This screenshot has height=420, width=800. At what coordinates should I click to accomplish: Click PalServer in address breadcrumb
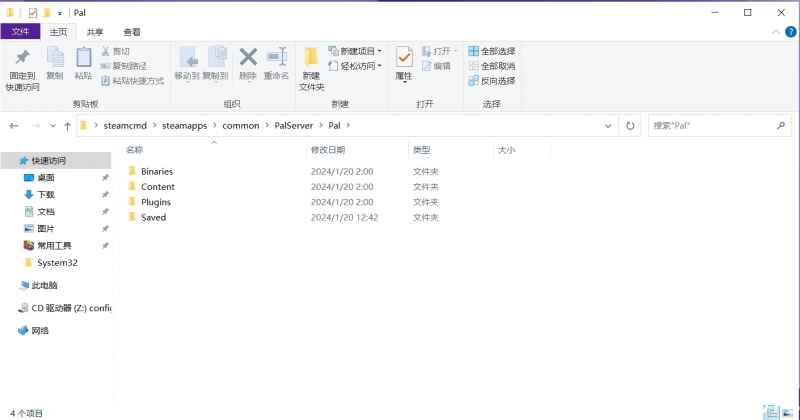293,126
